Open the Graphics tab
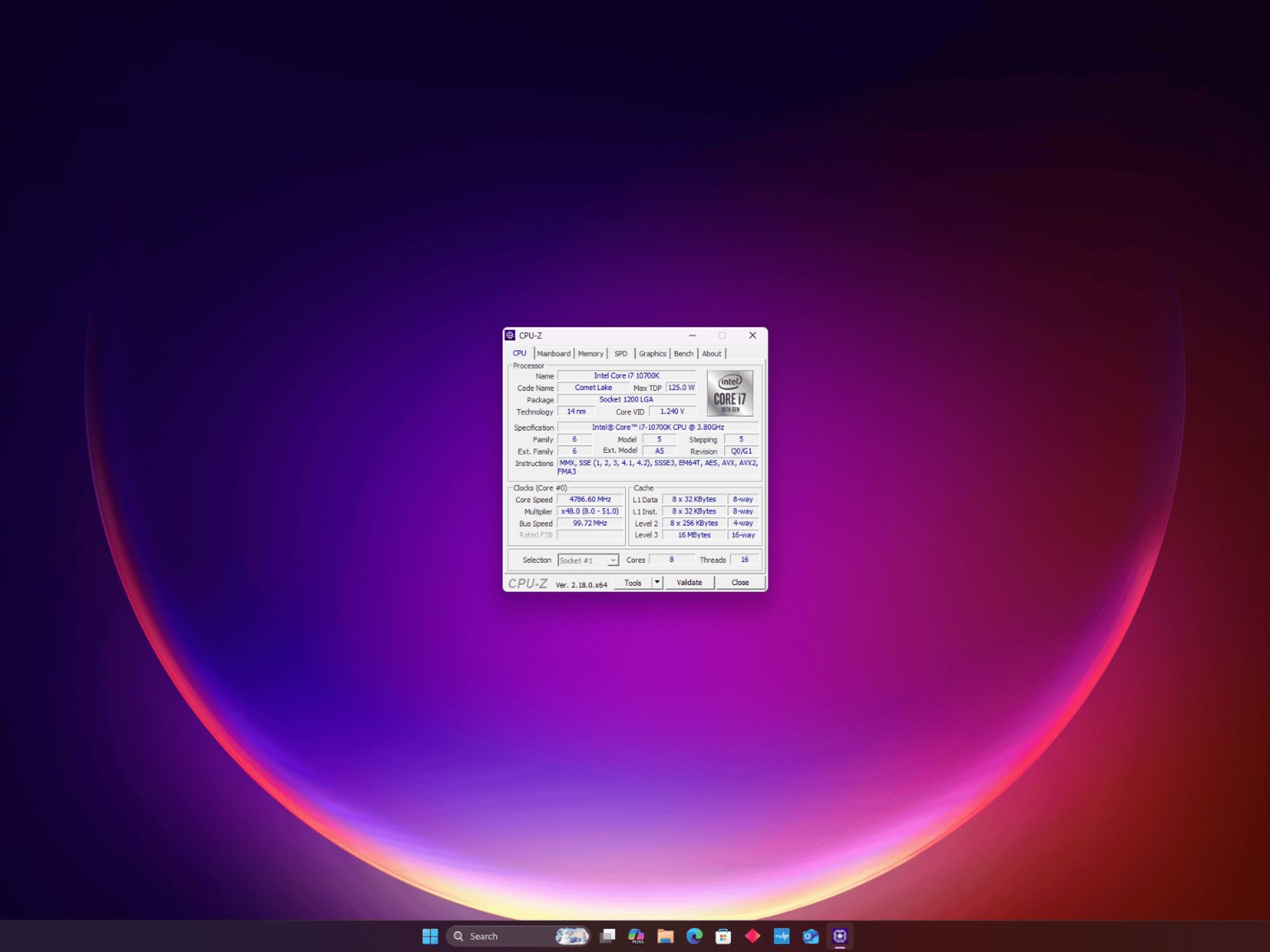The height and width of the screenshot is (952, 1270). [652, 354]
